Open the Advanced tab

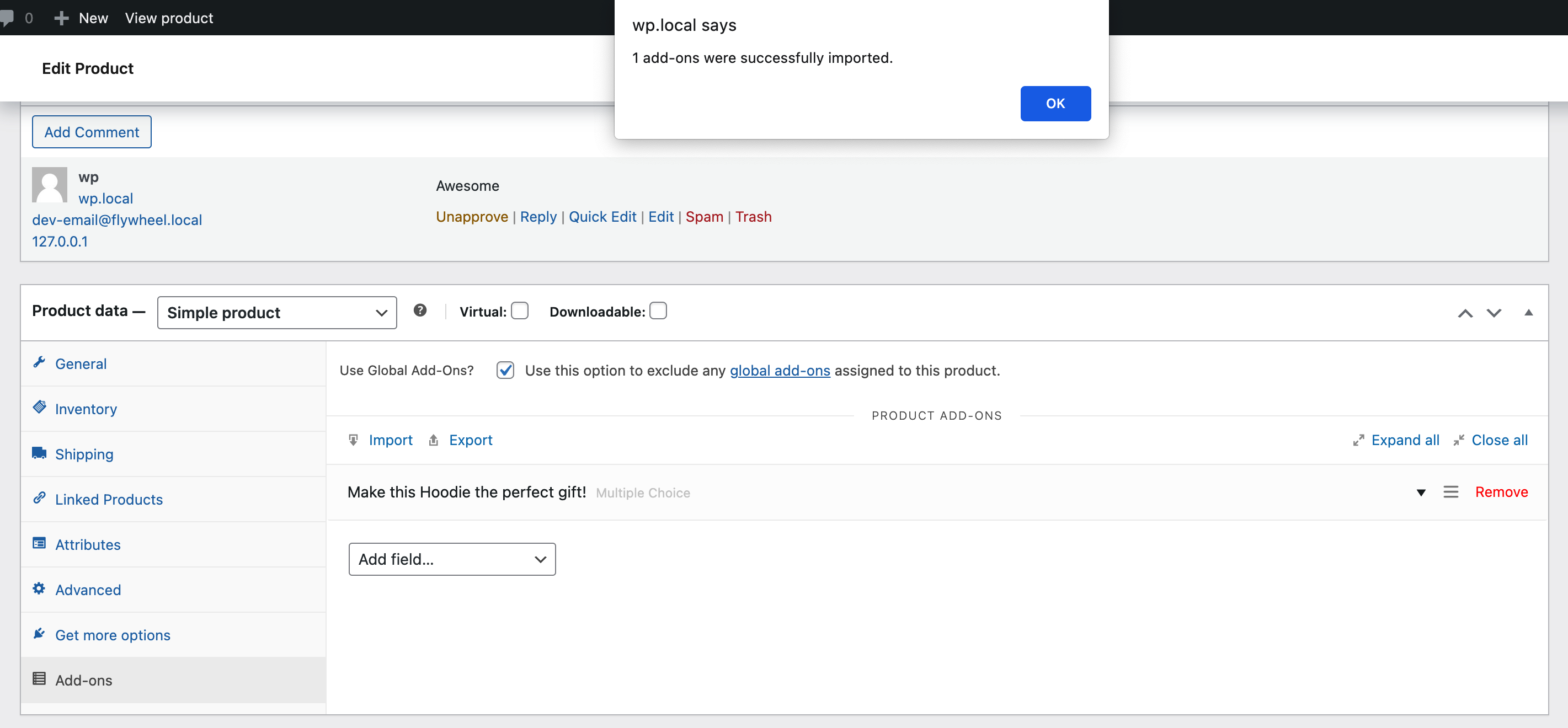pyautogui.click(x=173, y=590)
